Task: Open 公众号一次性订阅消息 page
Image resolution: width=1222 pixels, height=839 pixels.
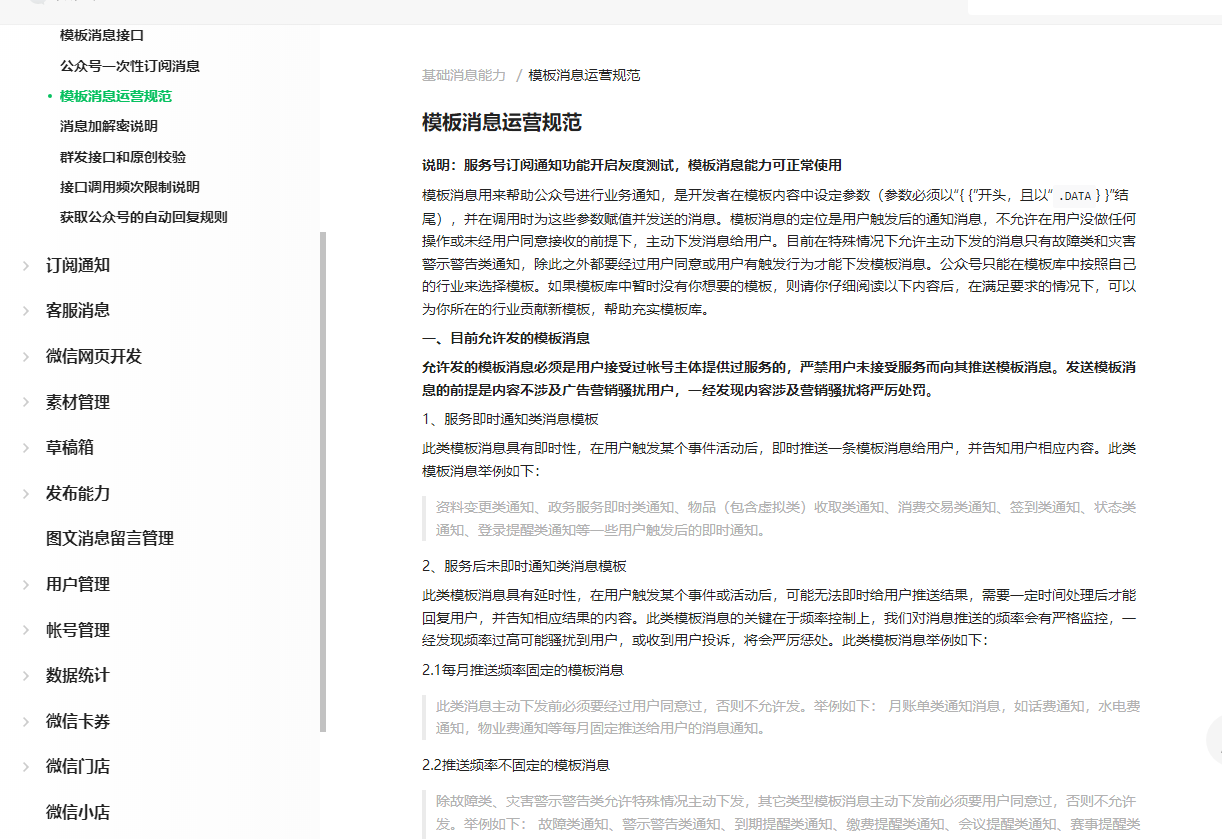Action: pyautogui.click(x=130, y=66)
